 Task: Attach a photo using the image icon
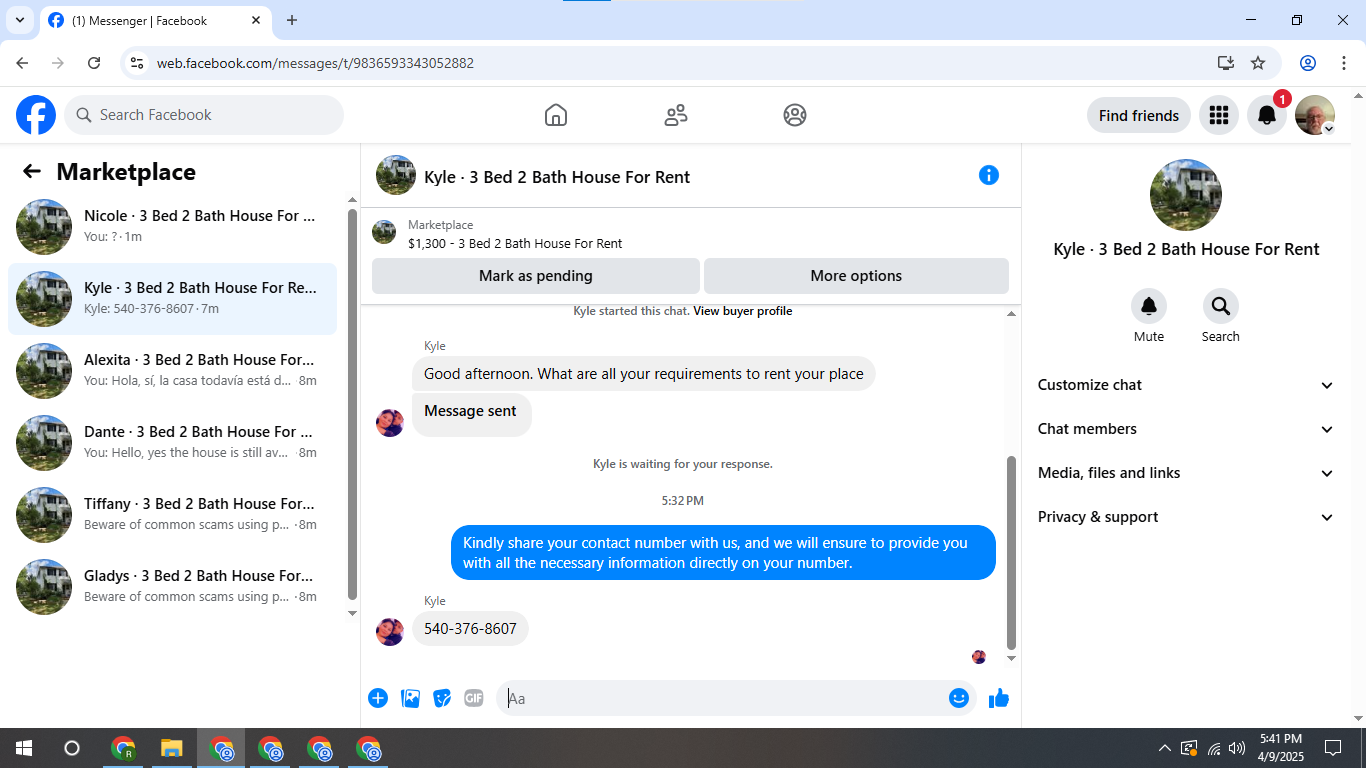410,698
